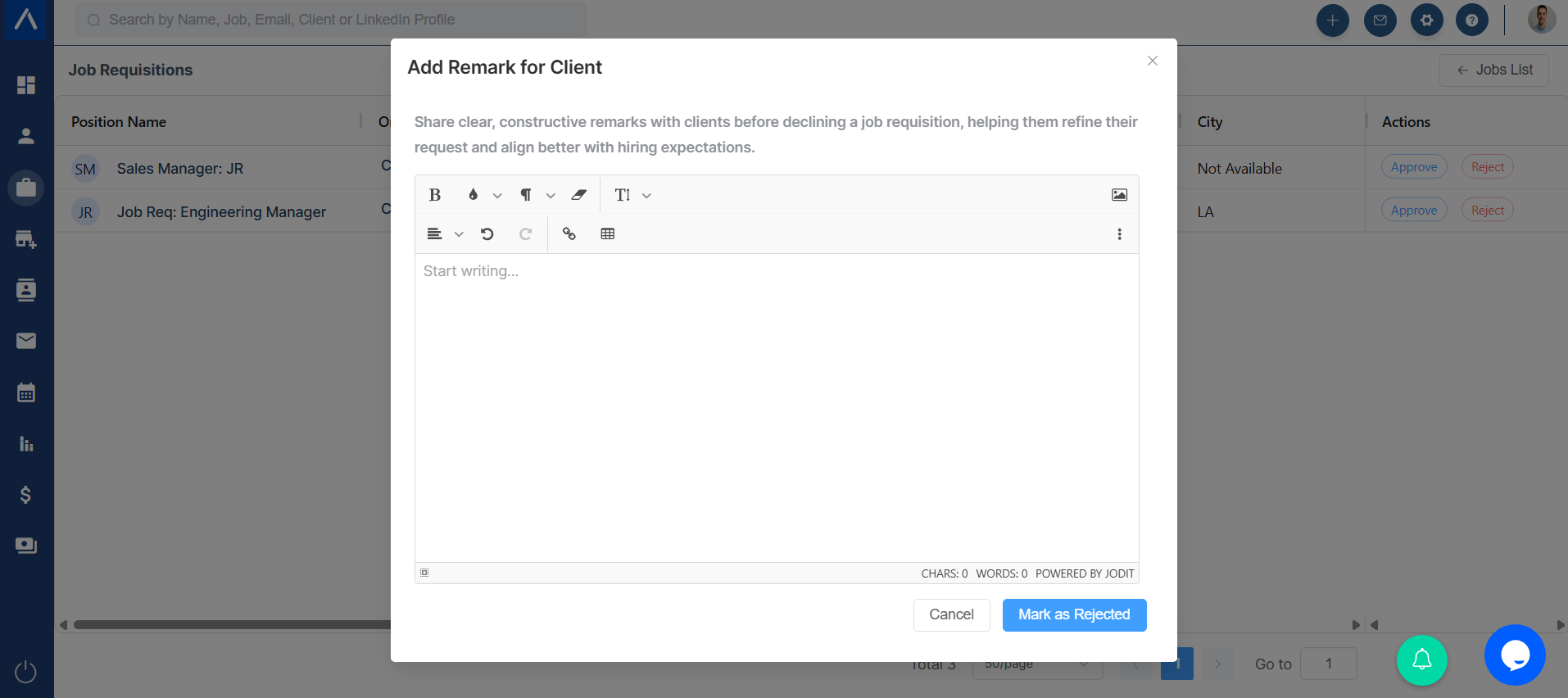Close the Add Remark for Client dialog
The height and width of the screenshot is (698, 1568).
(x=1153, y=61)
